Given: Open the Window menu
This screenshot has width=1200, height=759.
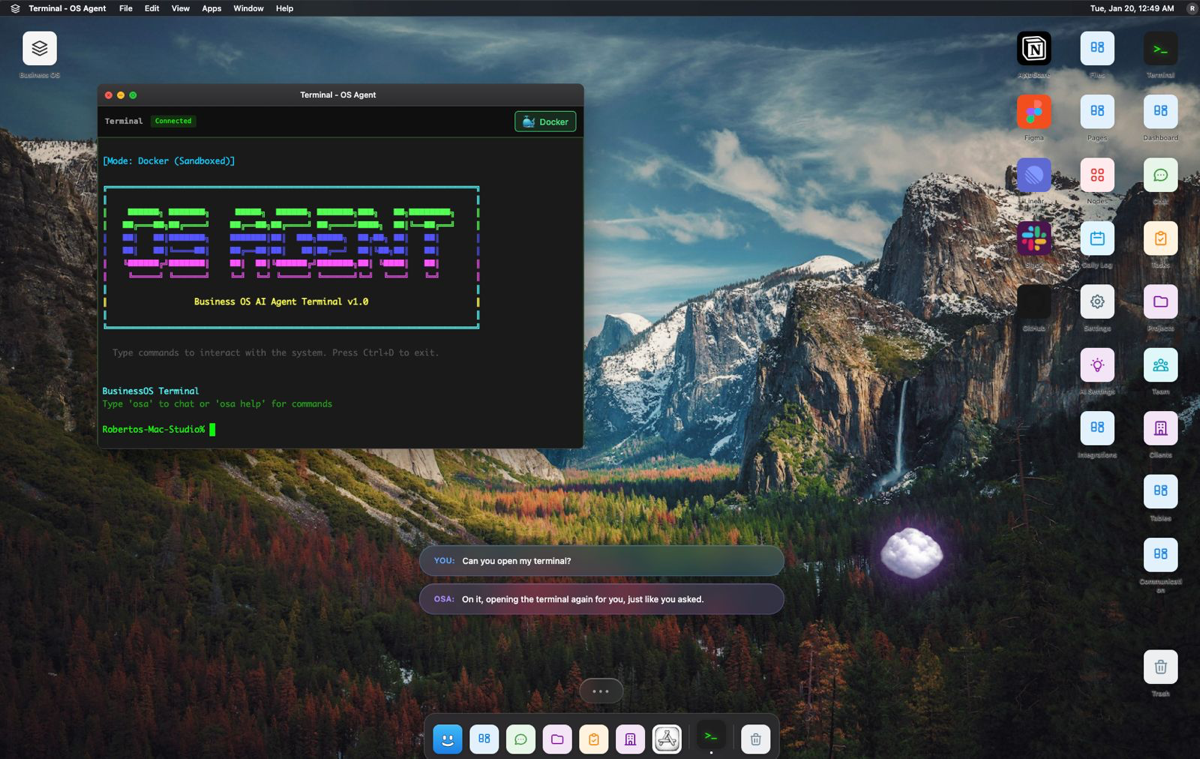Looking at the screenshot, I should [x=248, y=8].
